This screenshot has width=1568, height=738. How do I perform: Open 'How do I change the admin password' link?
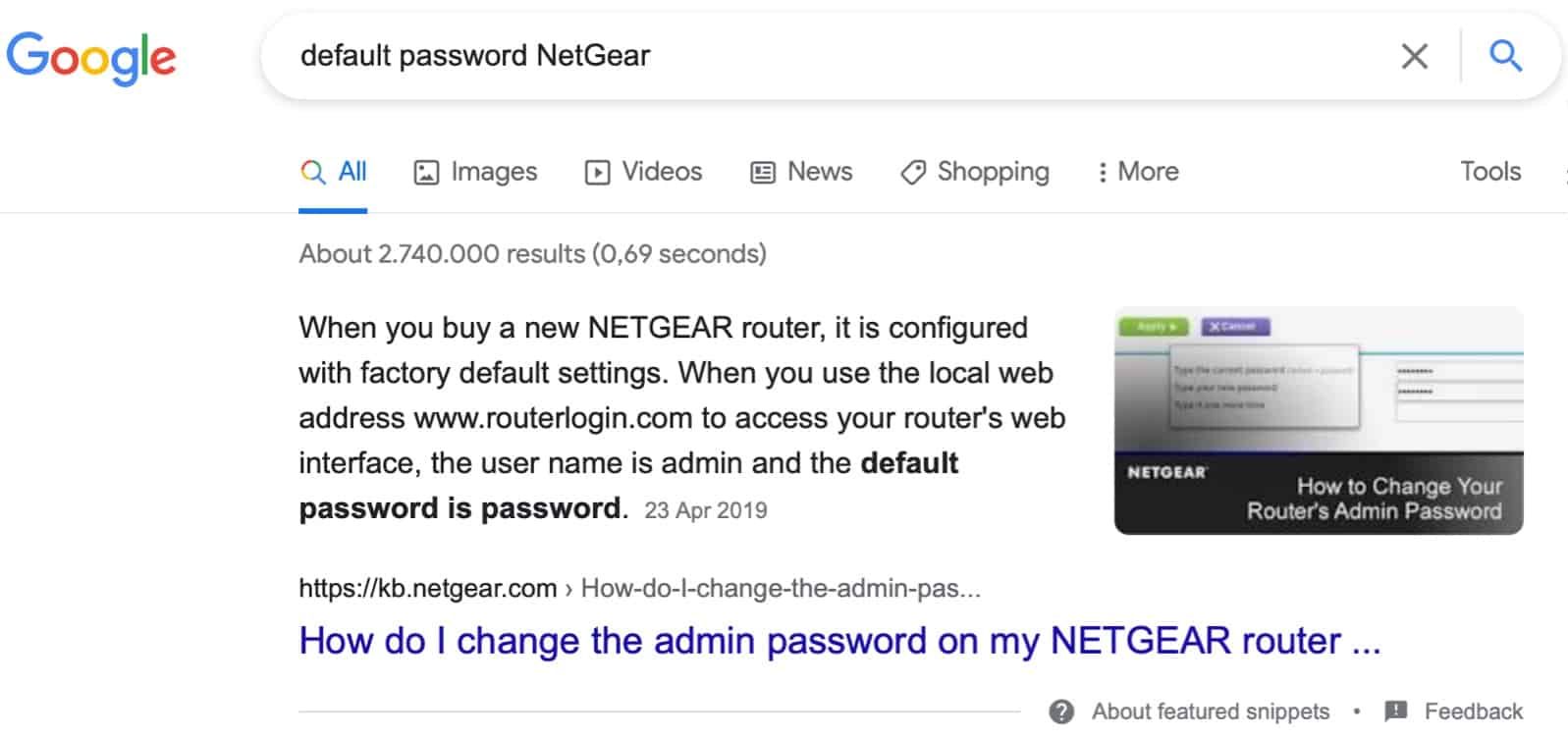point(839,641)
